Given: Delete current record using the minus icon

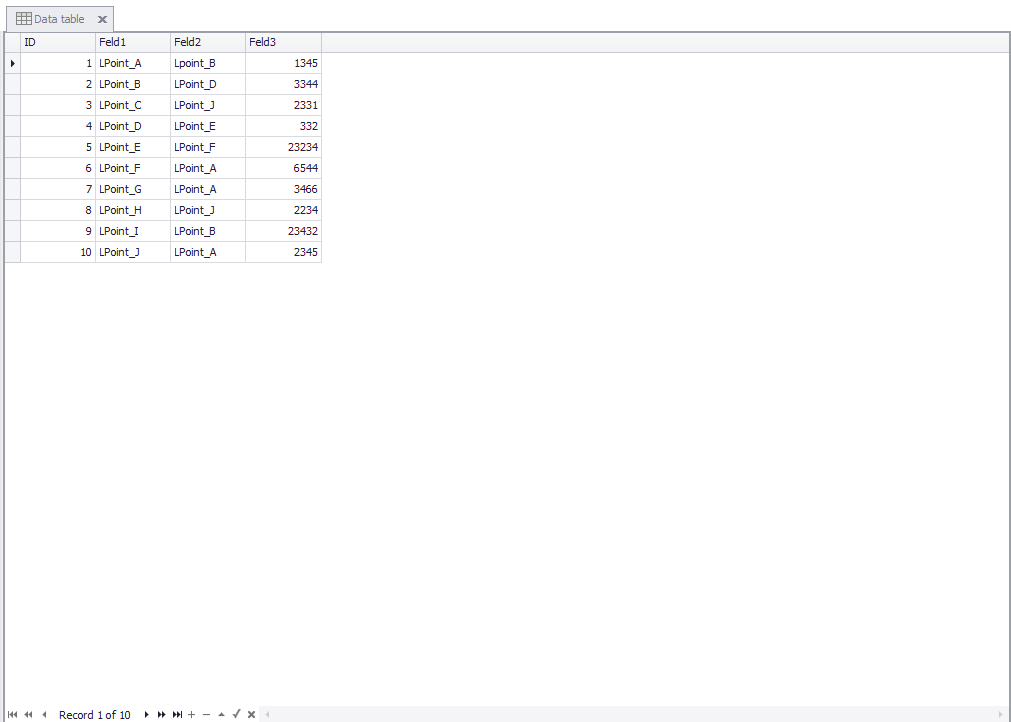Looking at the screenshot, I should point(206,715).
